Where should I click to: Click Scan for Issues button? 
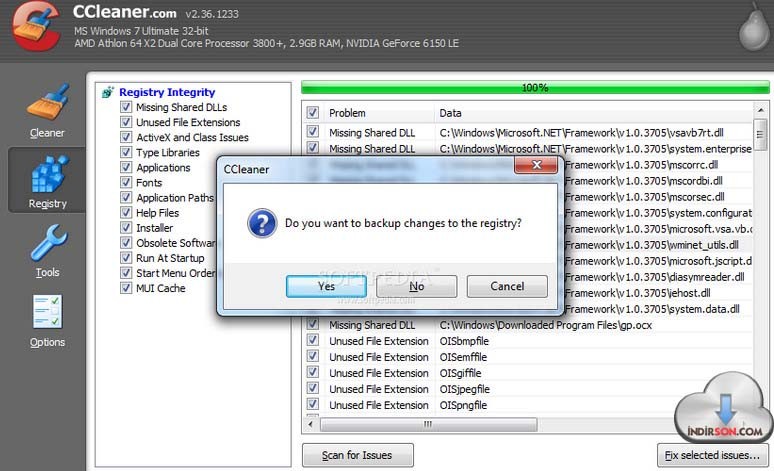(357, 455)
